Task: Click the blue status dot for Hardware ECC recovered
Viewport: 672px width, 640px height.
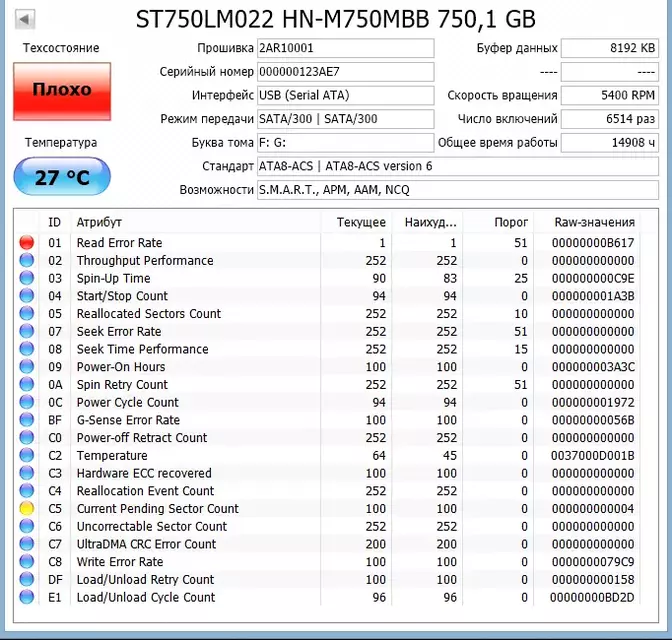Action: (x=27, y=473)
